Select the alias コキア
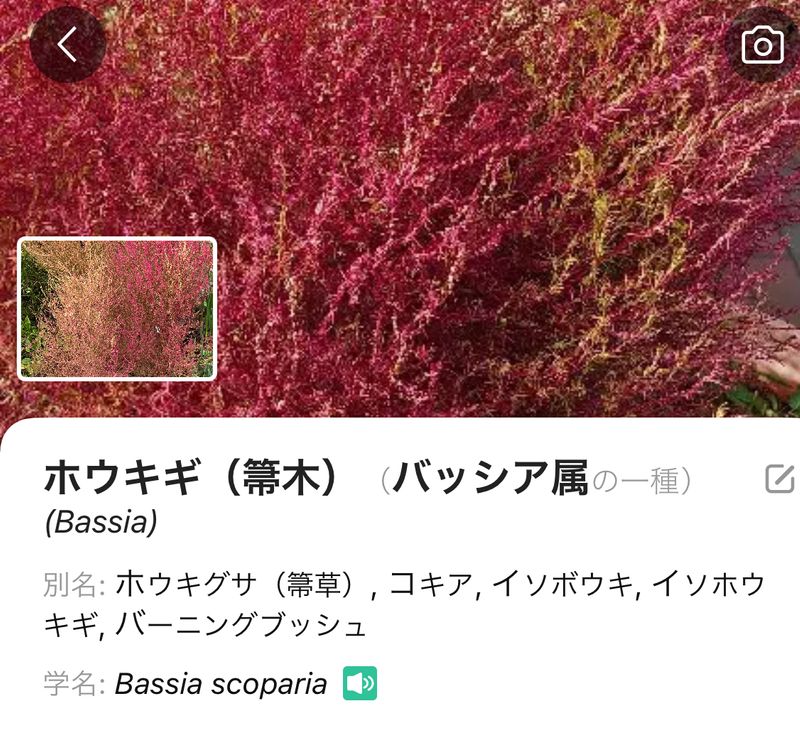This screenshot has height=736, width=800. point(432,584)
